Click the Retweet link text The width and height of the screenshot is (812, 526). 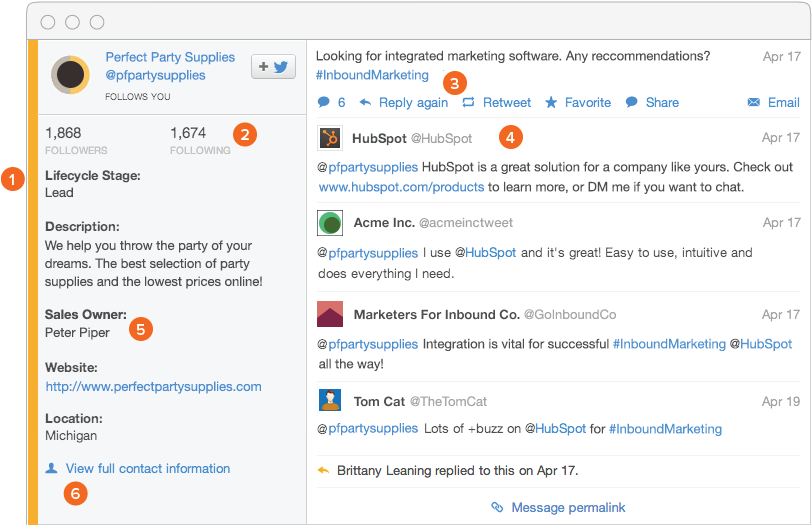click(x=506, y=103)
